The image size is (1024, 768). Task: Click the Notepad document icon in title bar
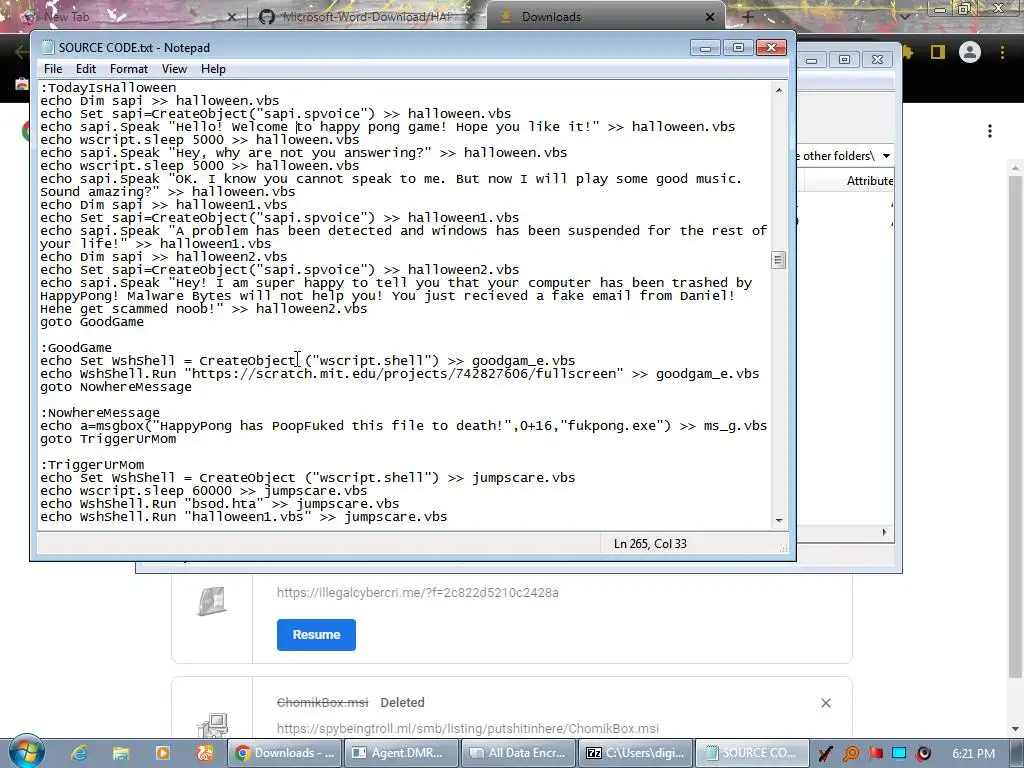(x=48, y=48)
